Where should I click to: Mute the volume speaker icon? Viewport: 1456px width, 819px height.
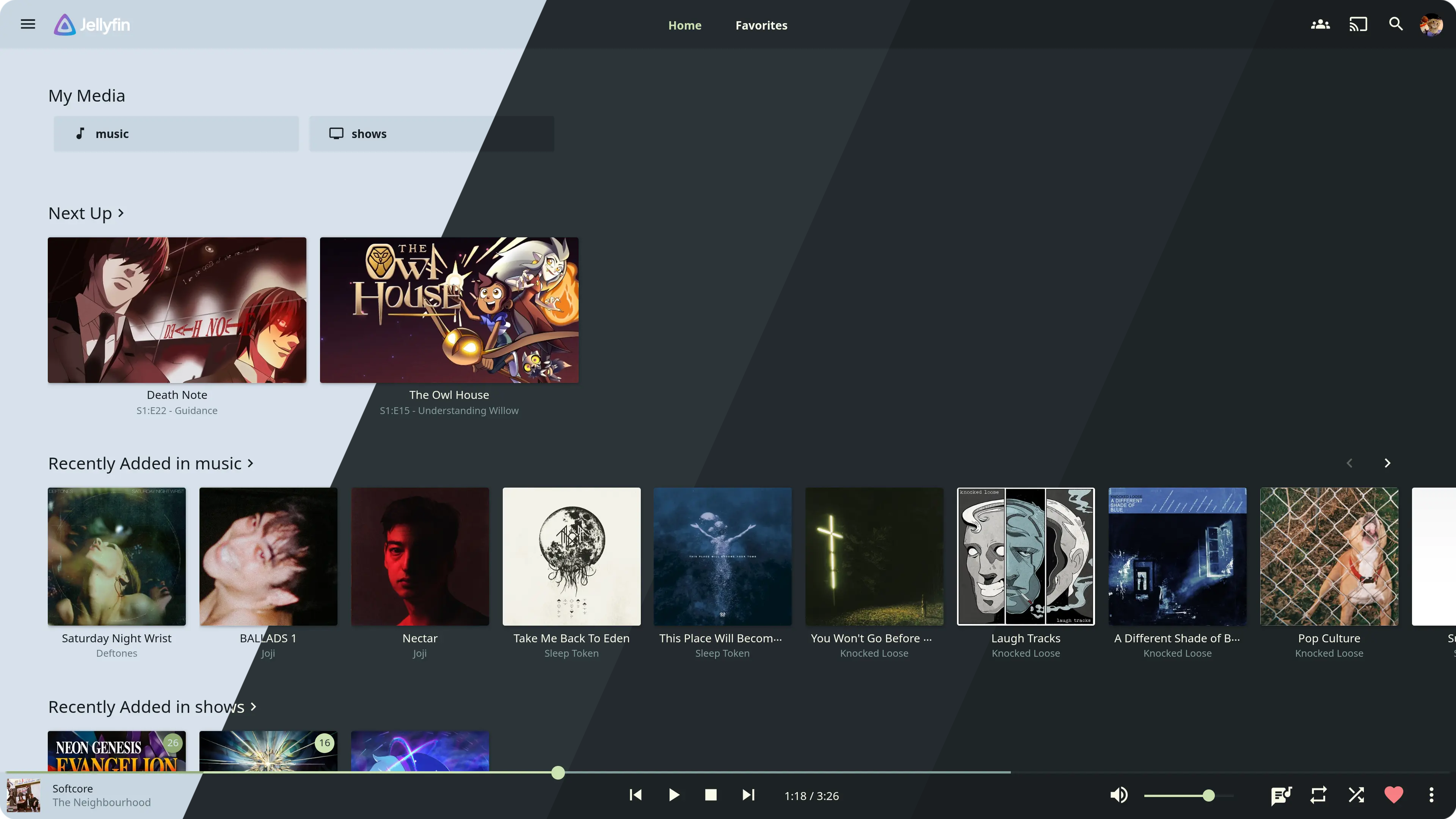1119,795
